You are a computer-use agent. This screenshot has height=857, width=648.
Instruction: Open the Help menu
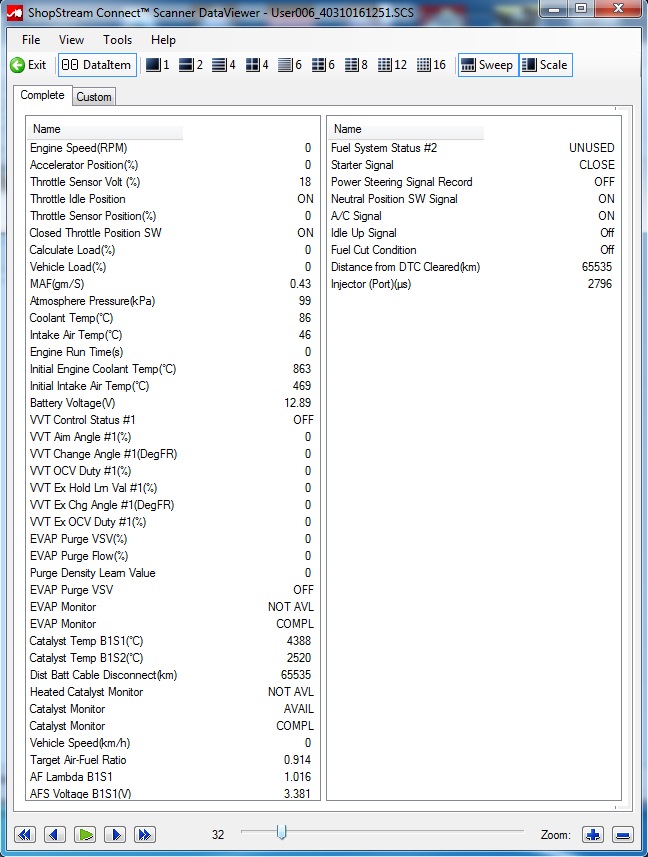coord(163,40)
